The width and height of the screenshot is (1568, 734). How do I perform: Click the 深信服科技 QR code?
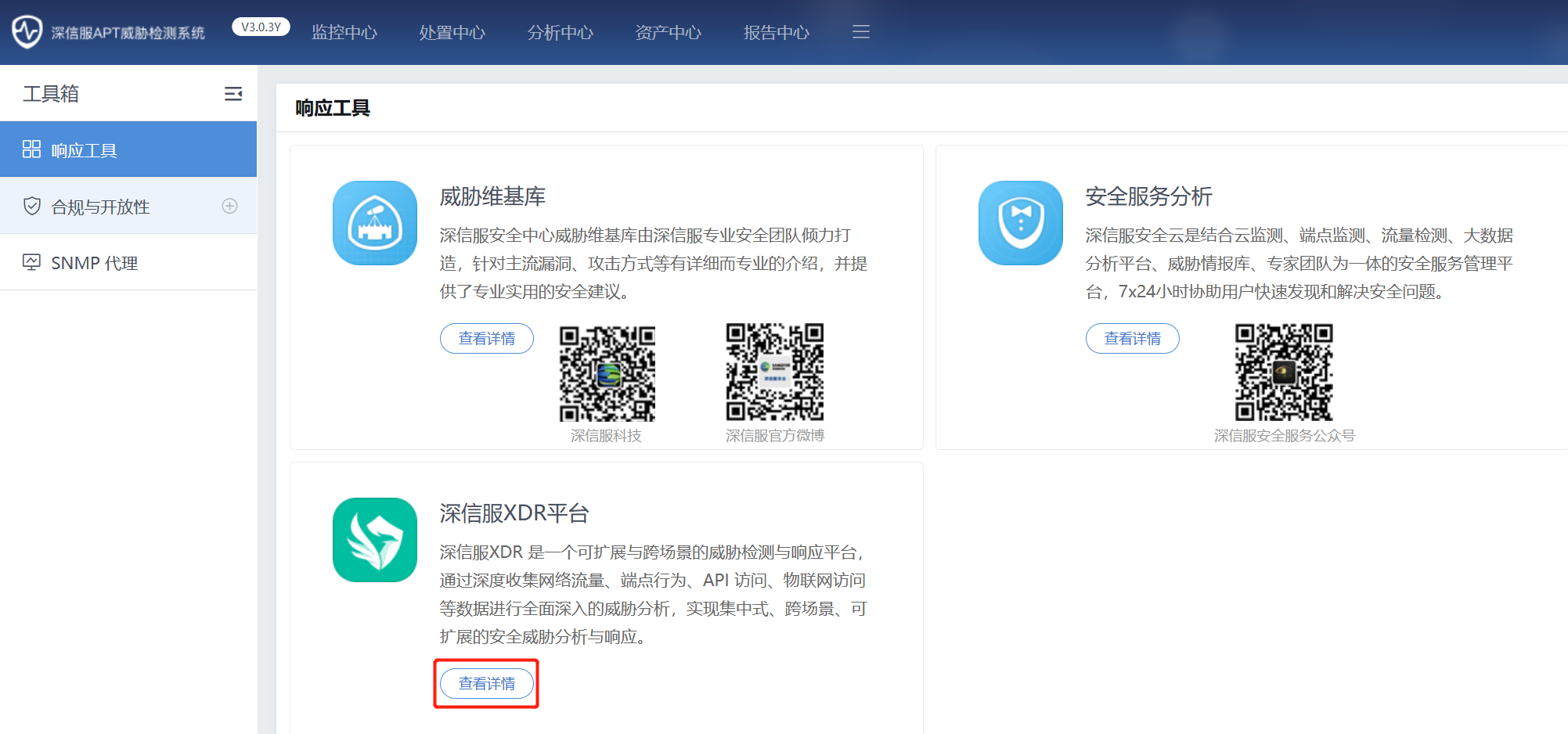tap(607, 372)
